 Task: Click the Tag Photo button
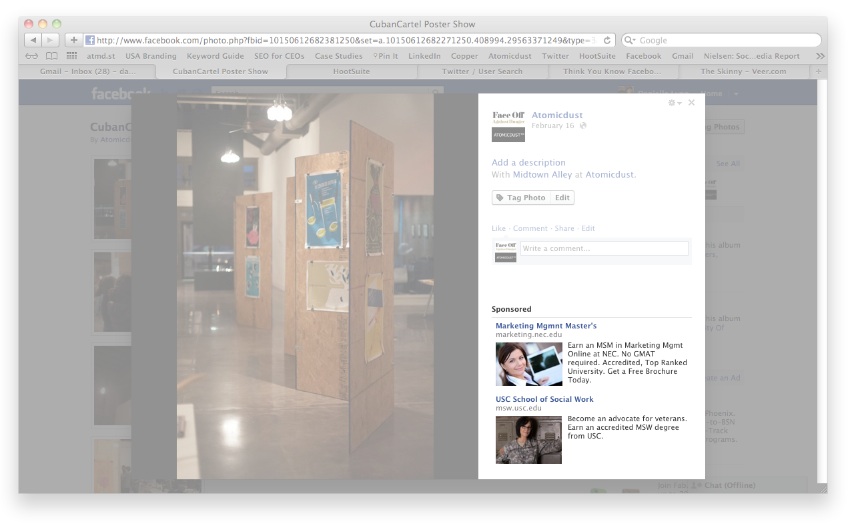(521, 198)
